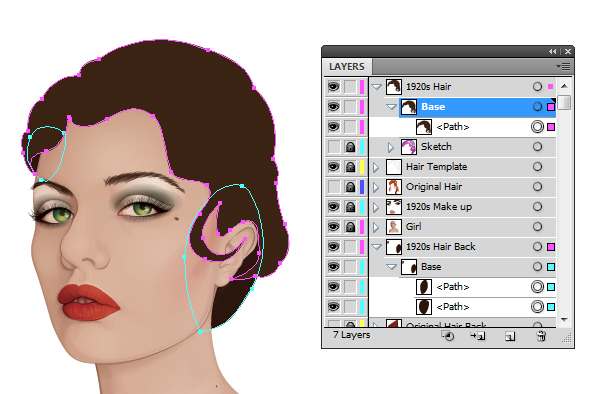Hide the 1920s Hair Back layer
Image resolution: width=595 pixels, height=394 pixels.
point(334,247)
